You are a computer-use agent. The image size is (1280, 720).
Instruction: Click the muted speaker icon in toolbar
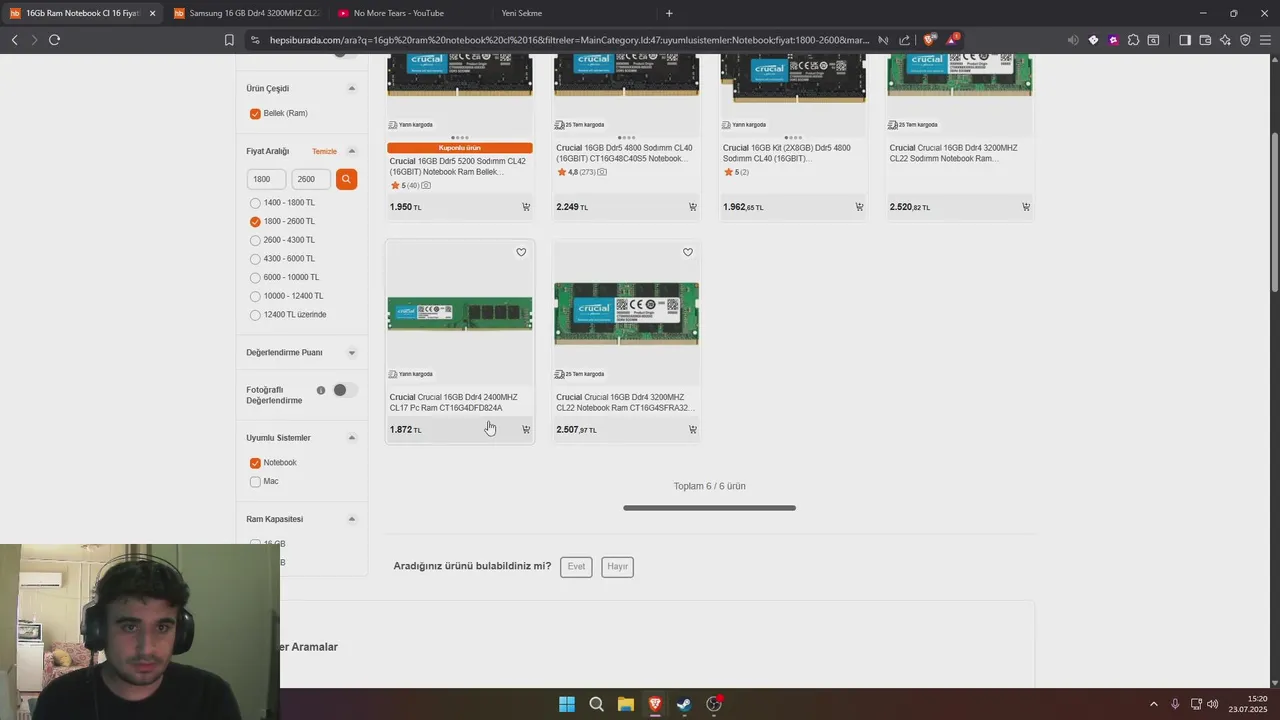pyautogui.click(x=1073, y=40)
